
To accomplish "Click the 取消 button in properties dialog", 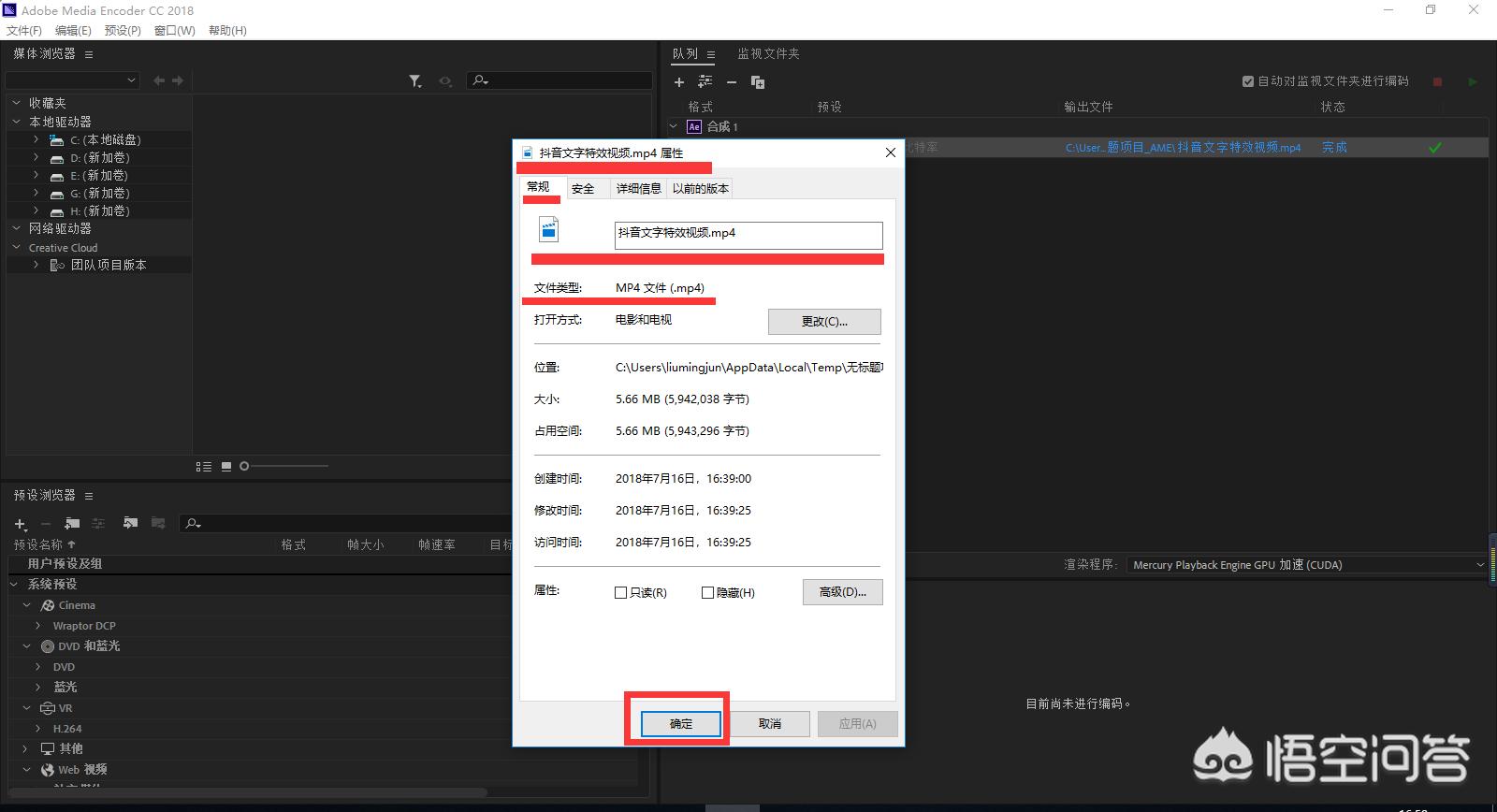I will 770,724.
